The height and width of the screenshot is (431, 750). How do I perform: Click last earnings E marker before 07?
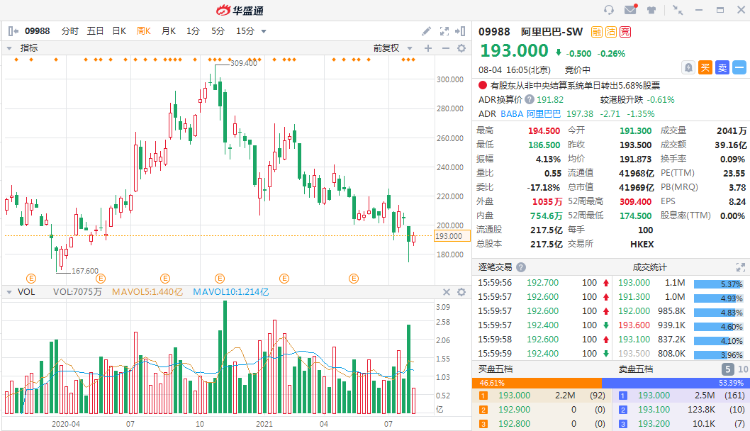pyautogui.click(x=353, y=278)
